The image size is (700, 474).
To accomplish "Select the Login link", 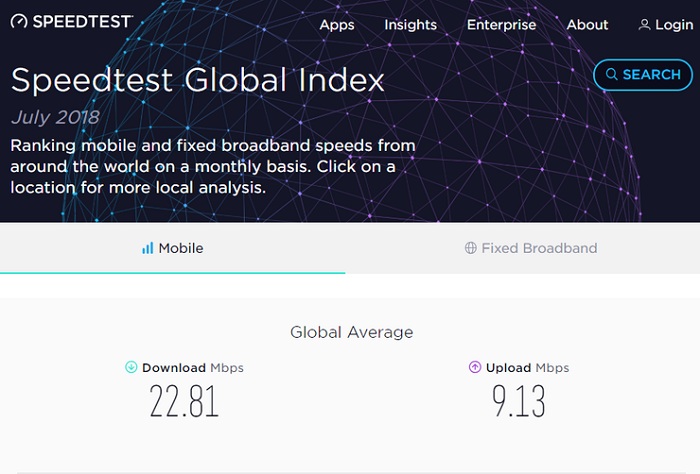I will 674,25.
